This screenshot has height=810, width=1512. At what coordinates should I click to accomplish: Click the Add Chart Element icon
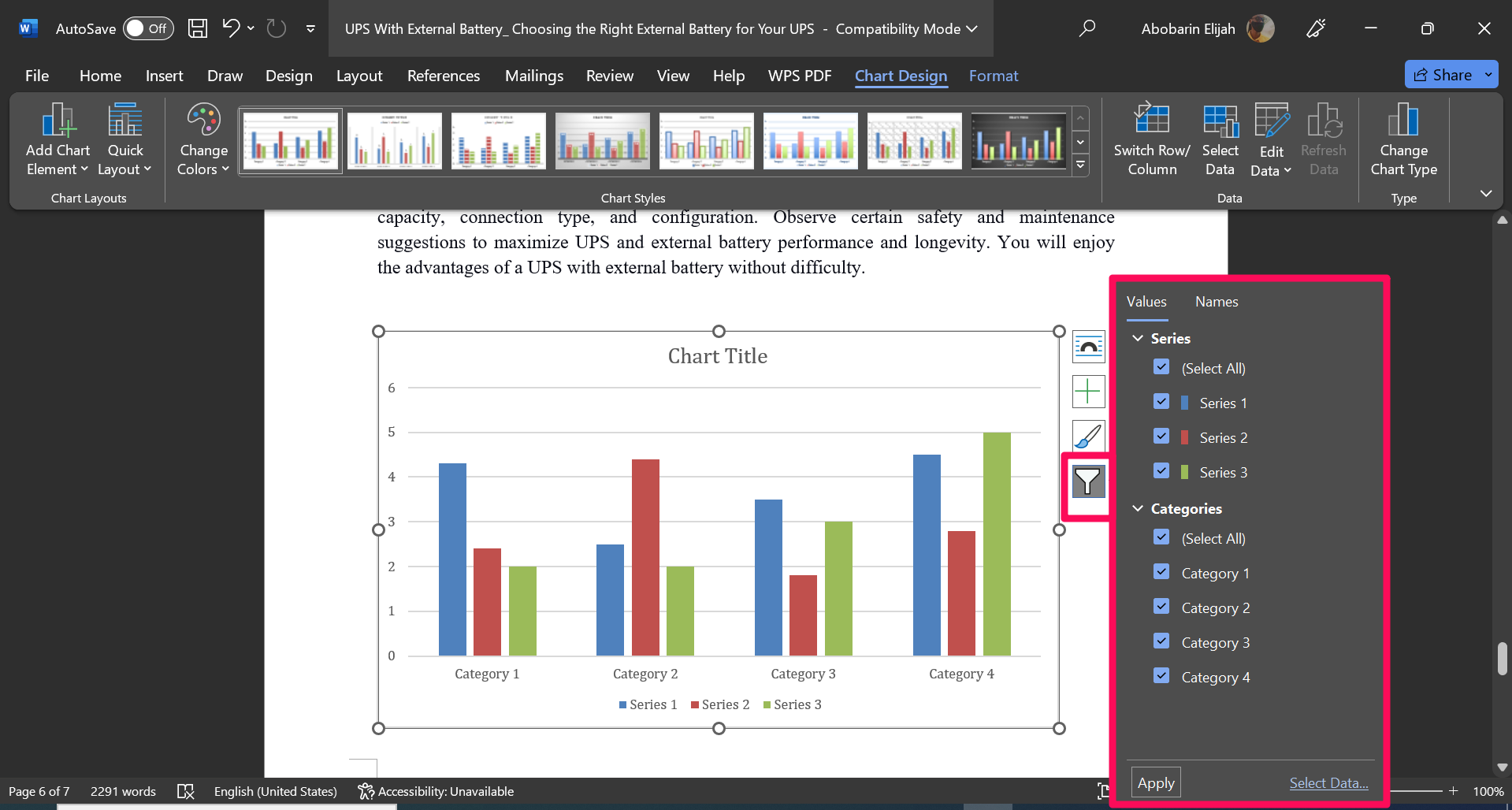pyautogui.click(x=56, y=139)
